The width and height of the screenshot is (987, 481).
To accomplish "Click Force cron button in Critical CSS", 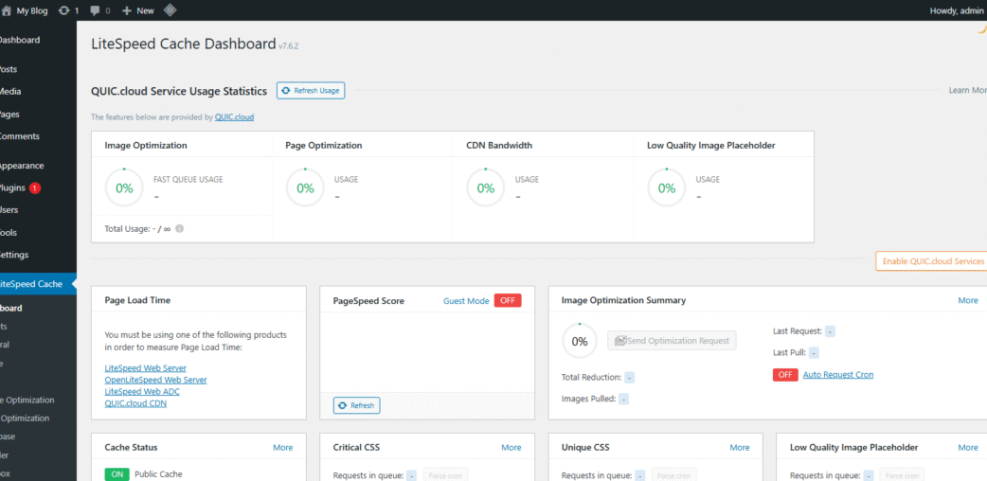I will tap(445, 475).
